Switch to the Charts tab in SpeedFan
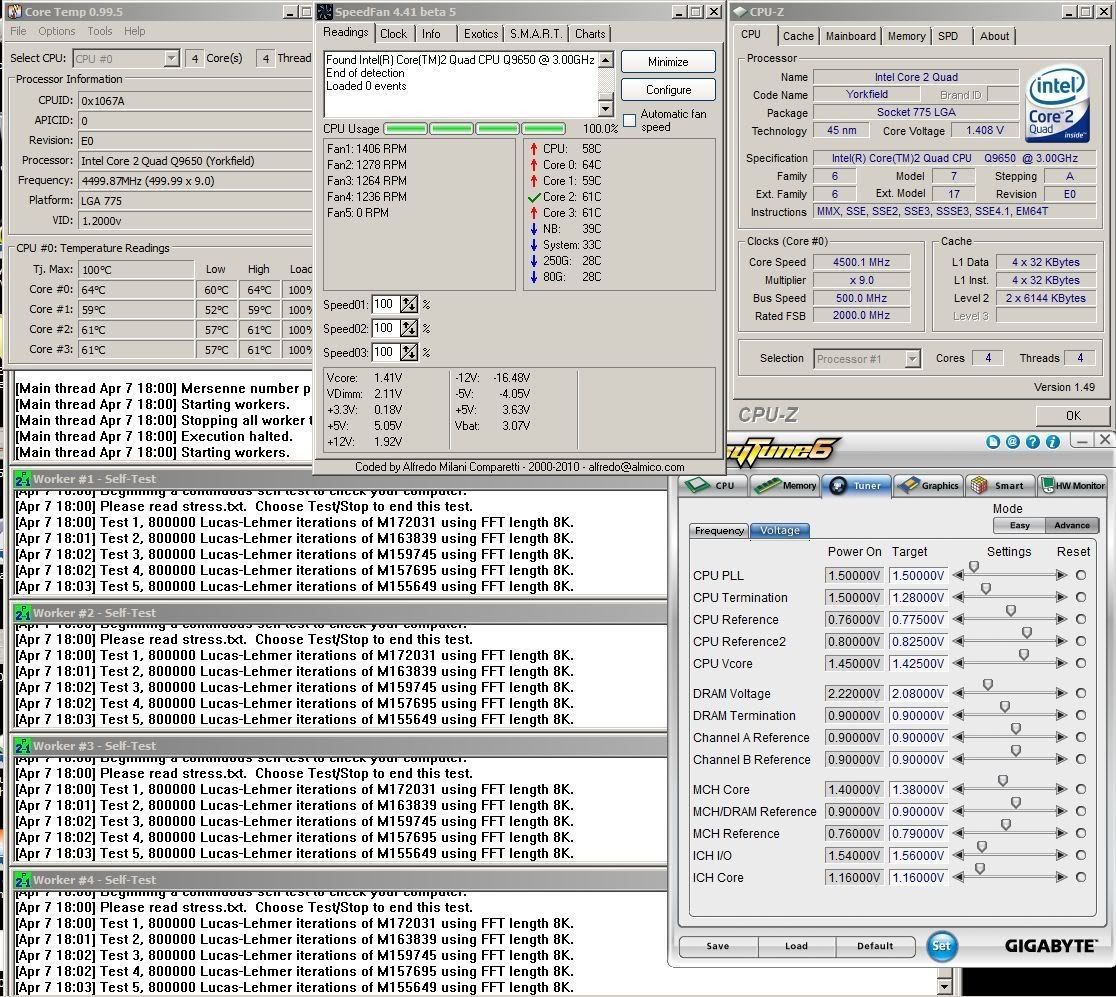 click(x=590, y=33)
